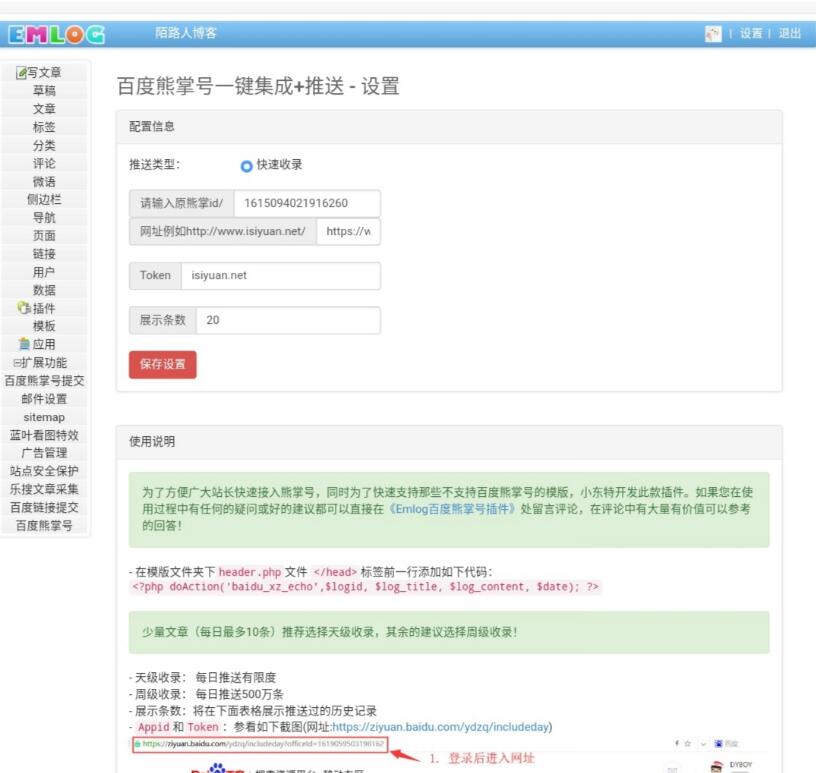Open 用户 in sidebar
The width and height of the screenshot is (816, 773).
[44, 272]
